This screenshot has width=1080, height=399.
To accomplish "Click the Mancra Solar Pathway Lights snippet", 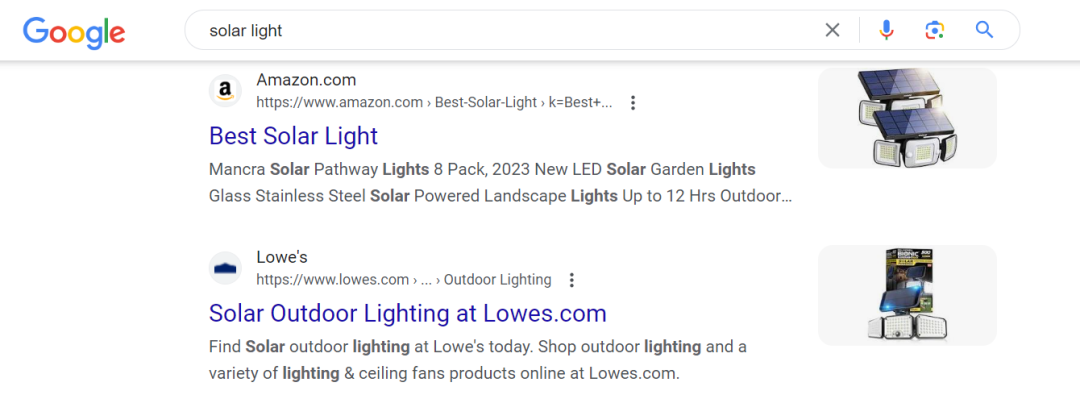I will (x=500, y=183).
